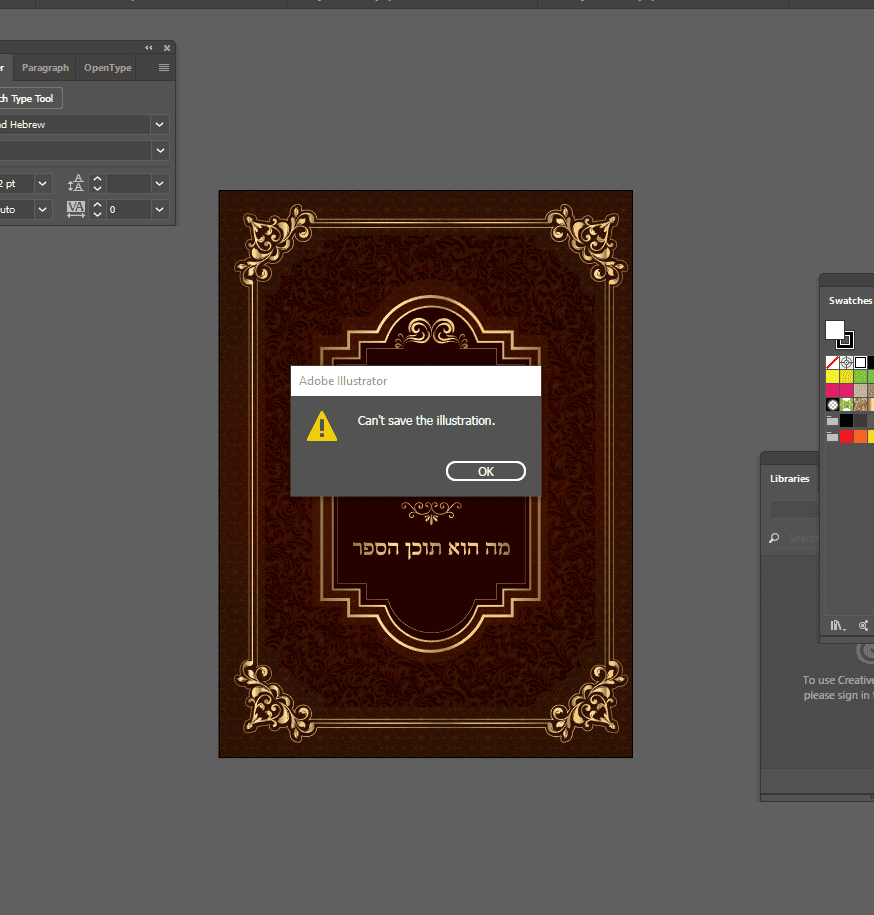The width and height of the screenshot is (874, 915).
Task: Click the grays color group folder icon
Action: [x=833, y=420]
